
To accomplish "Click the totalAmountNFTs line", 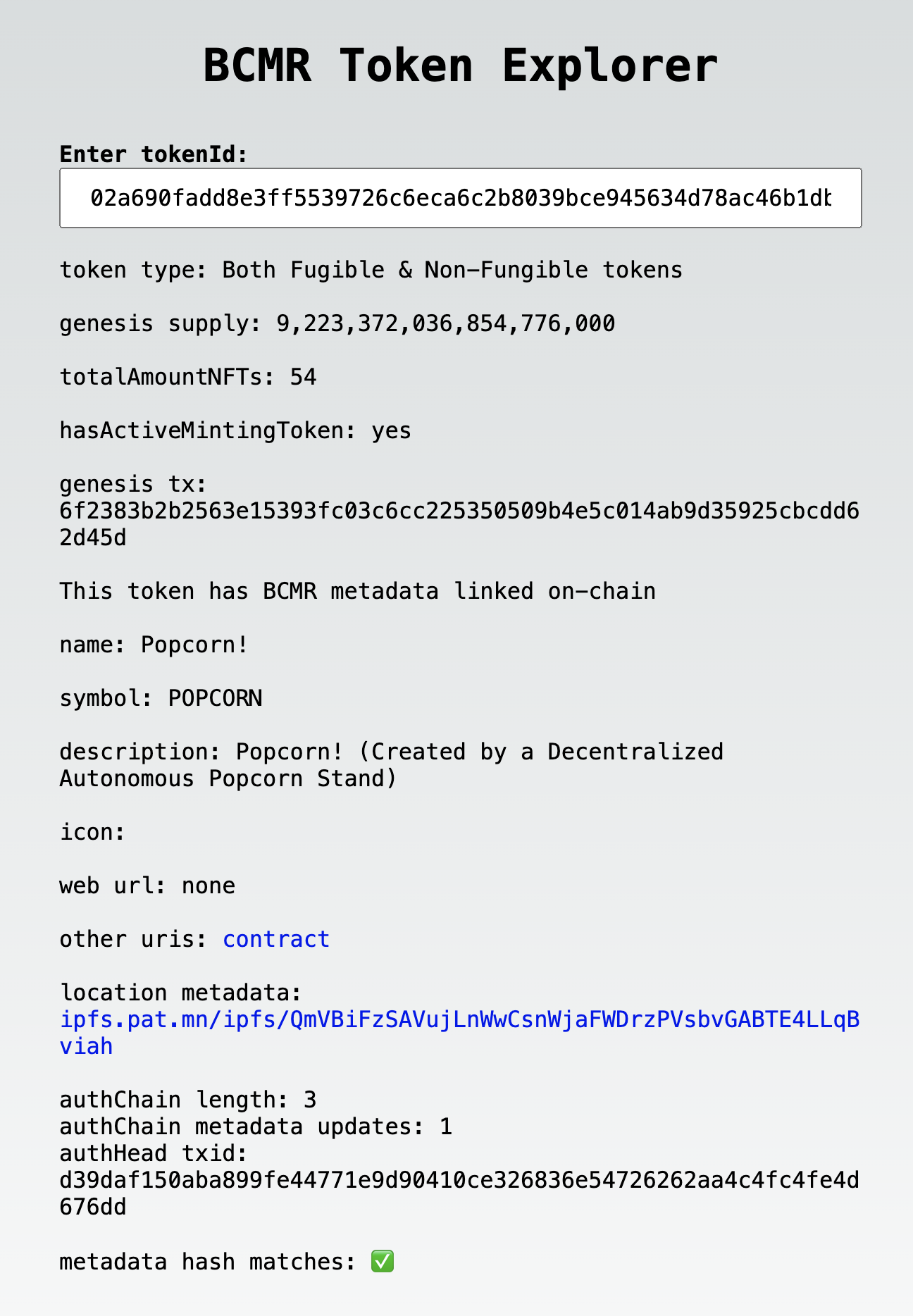I will click(x=188, y=377).
